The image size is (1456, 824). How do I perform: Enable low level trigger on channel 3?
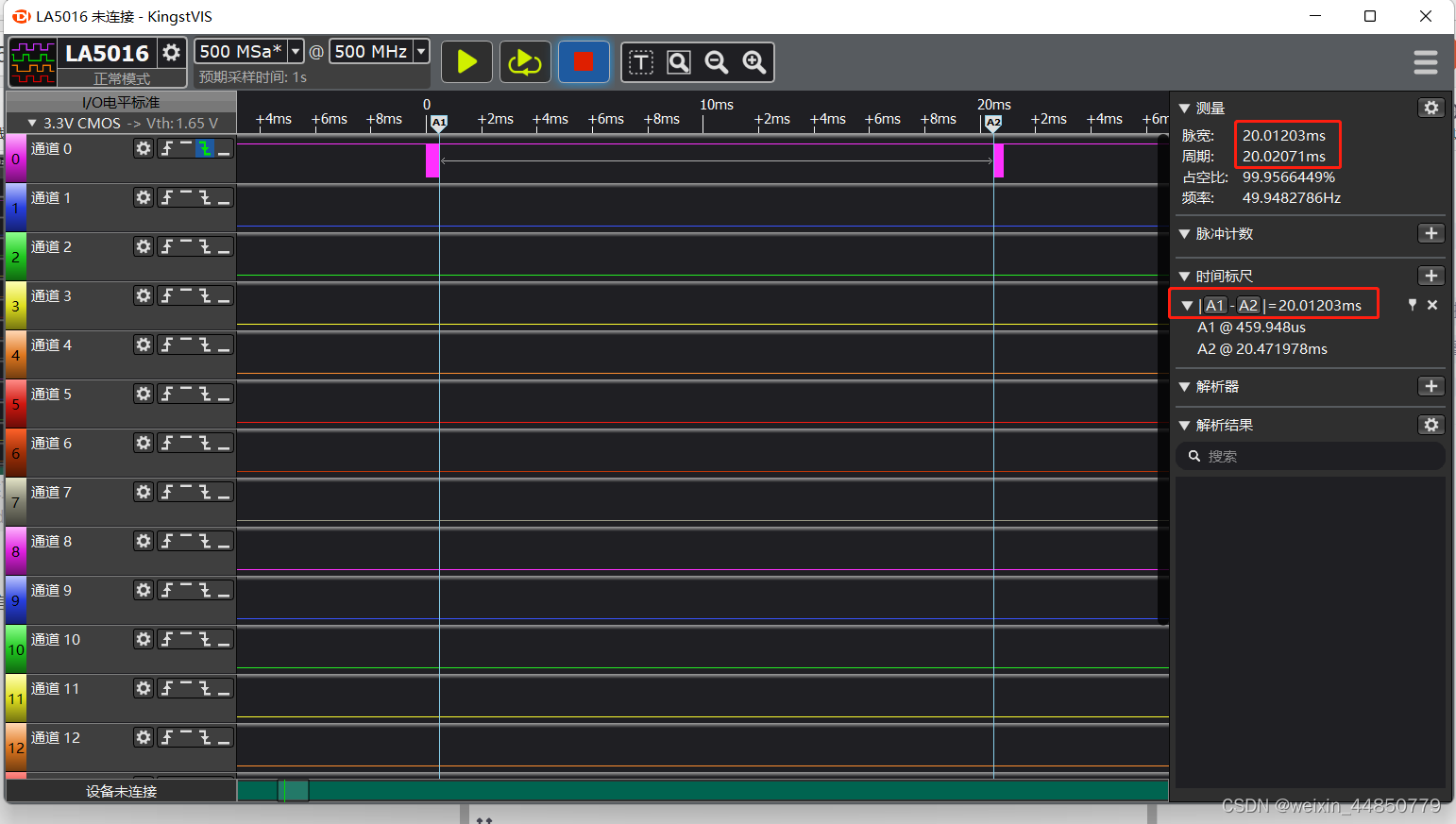(x=224, y=295)
